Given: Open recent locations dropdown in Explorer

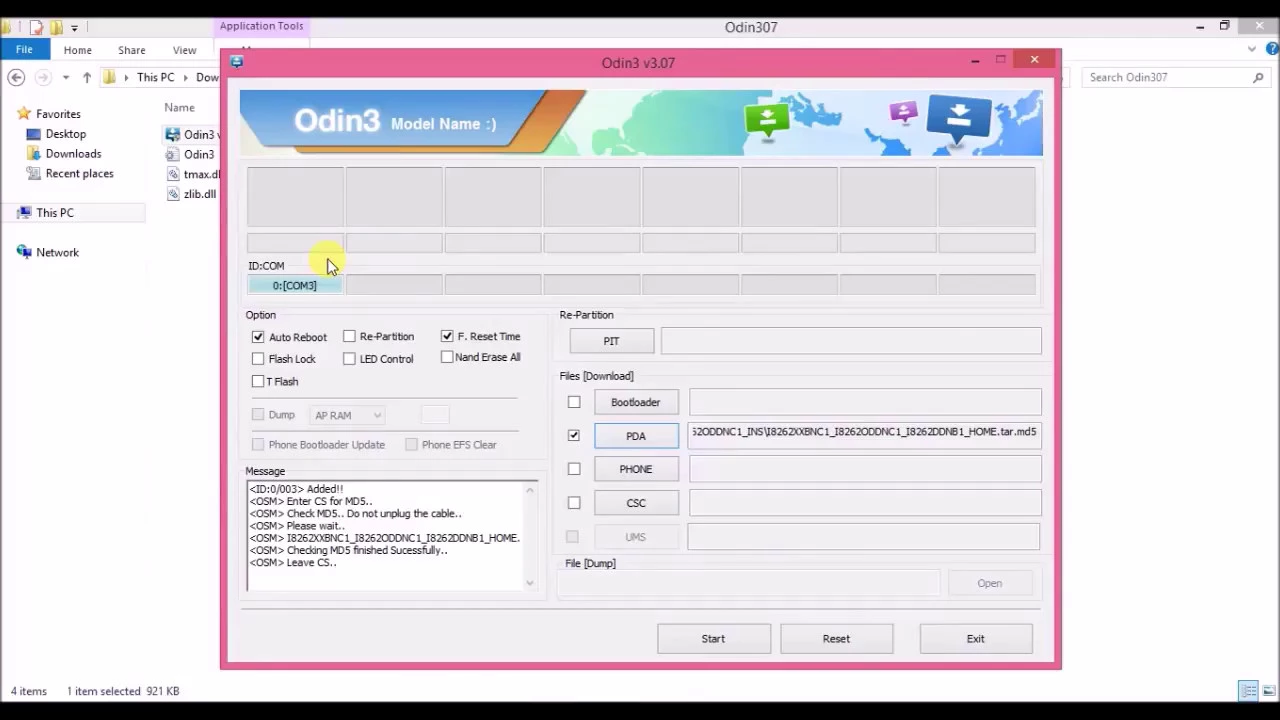Looking at the screenshot, I should point(65,77).
